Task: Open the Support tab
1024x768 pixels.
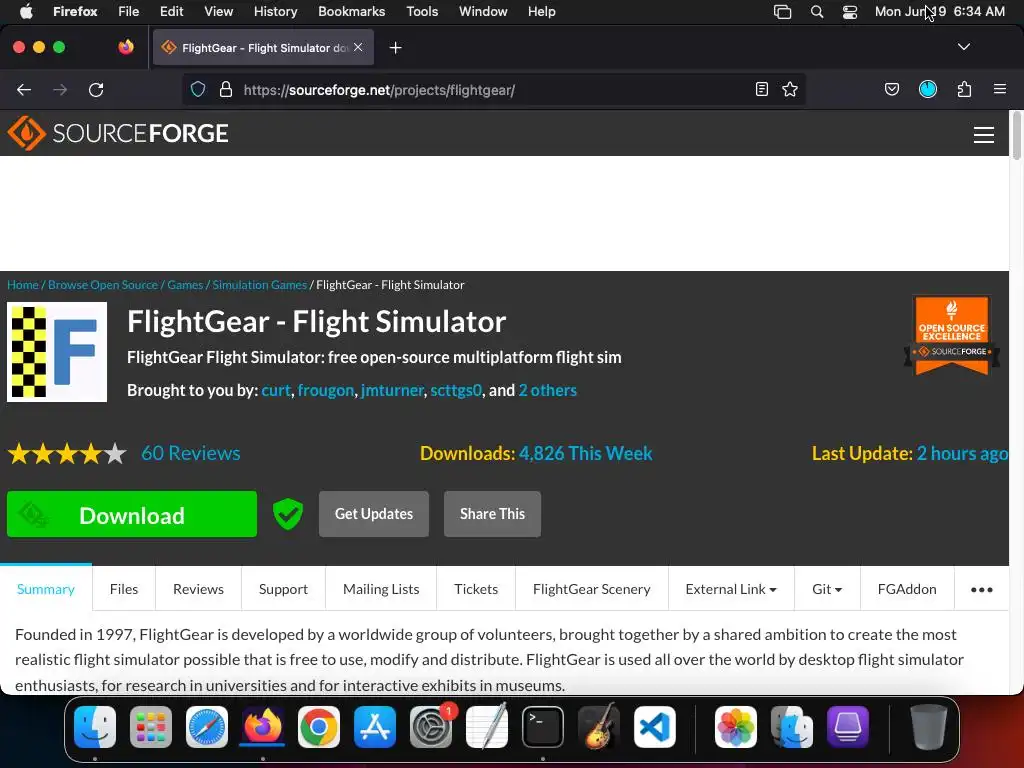Action: [x=283, y=589]
